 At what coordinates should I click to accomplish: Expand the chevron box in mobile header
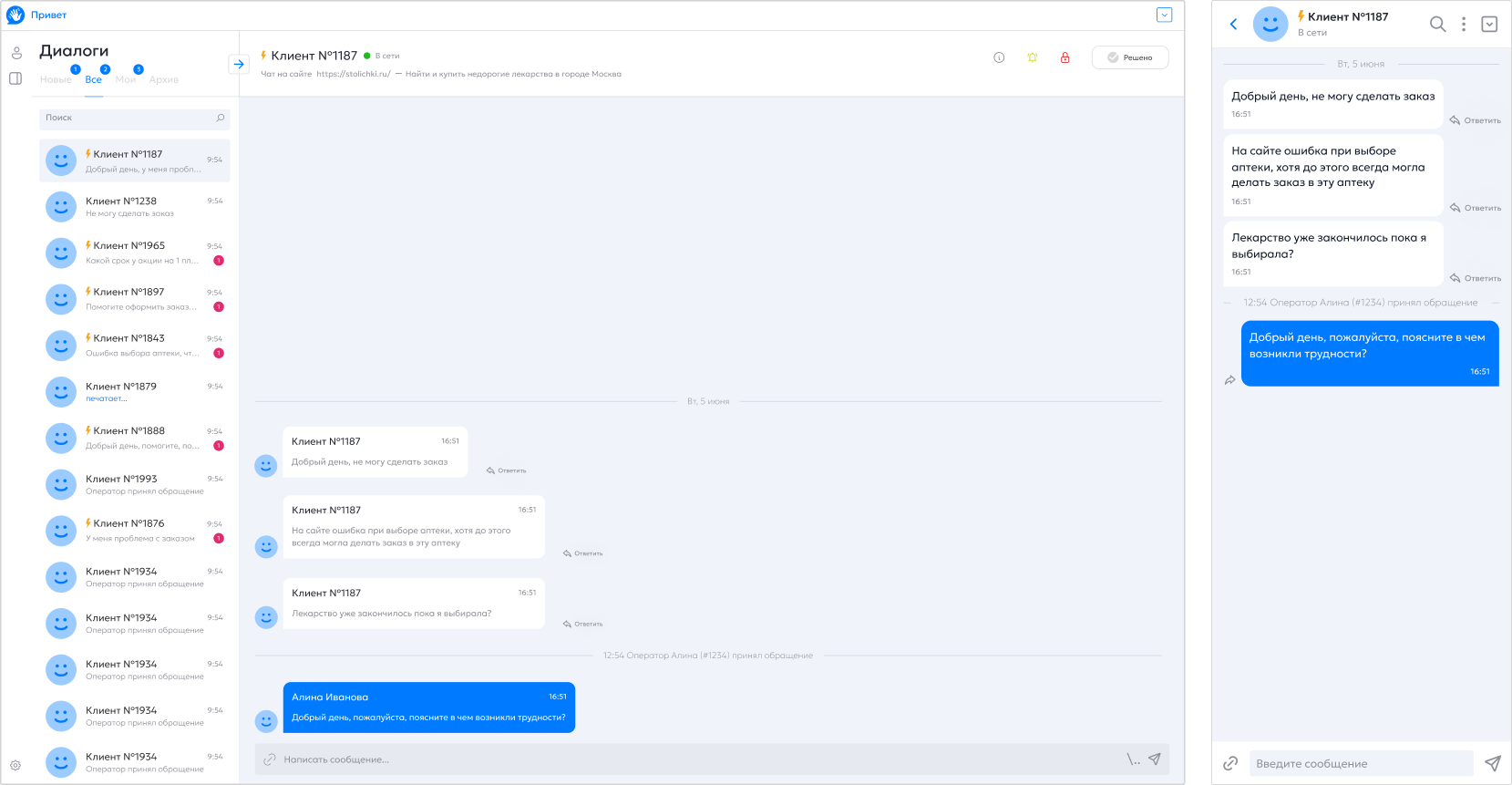1489,25
